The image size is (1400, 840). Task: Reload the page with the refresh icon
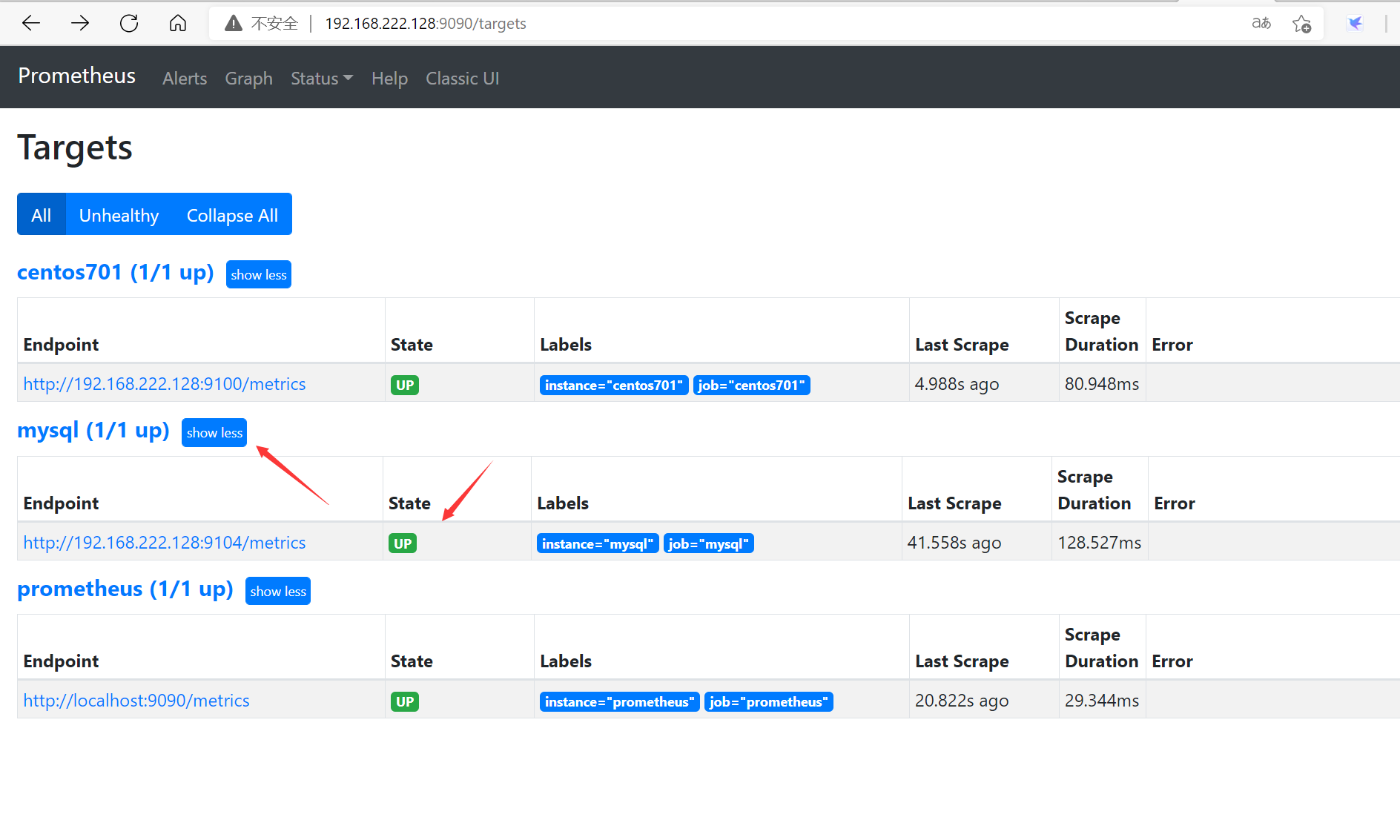click(x=129, y=24)
